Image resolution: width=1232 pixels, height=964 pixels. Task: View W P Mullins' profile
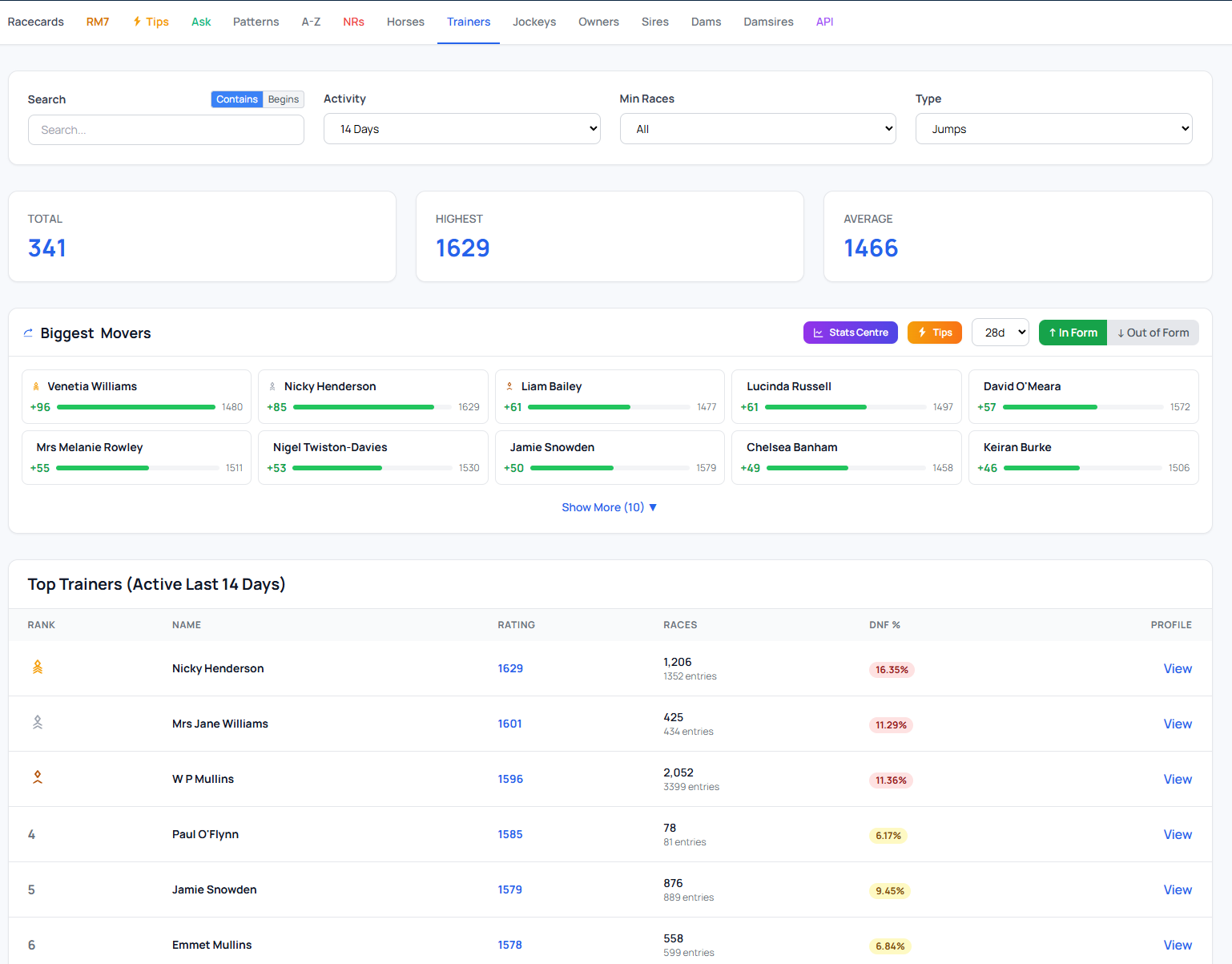pos(1178,779)
